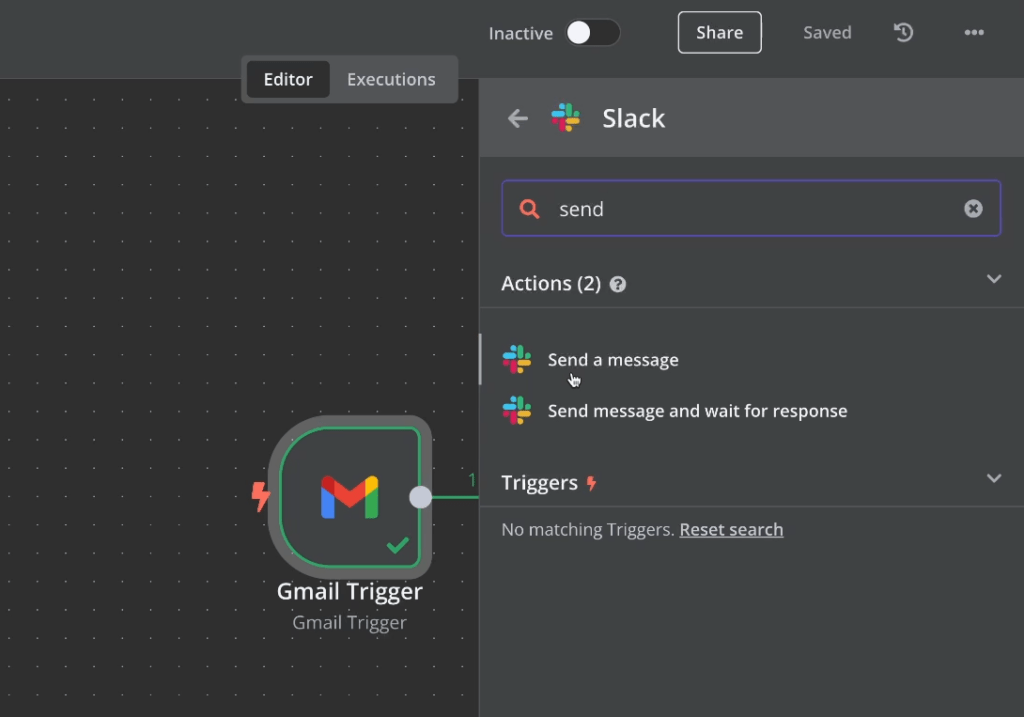Viewport: 1024px width, 717px height.
Task: Click the Share button
Action: pyautogui.click(x=719, y=33)
